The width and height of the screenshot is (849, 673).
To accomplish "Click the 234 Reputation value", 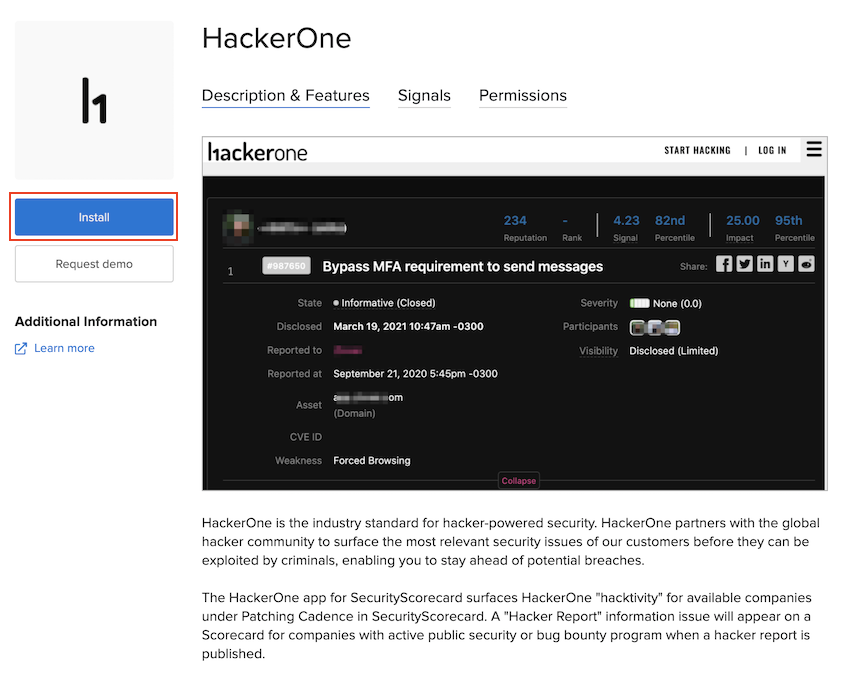I will point(515,220).
